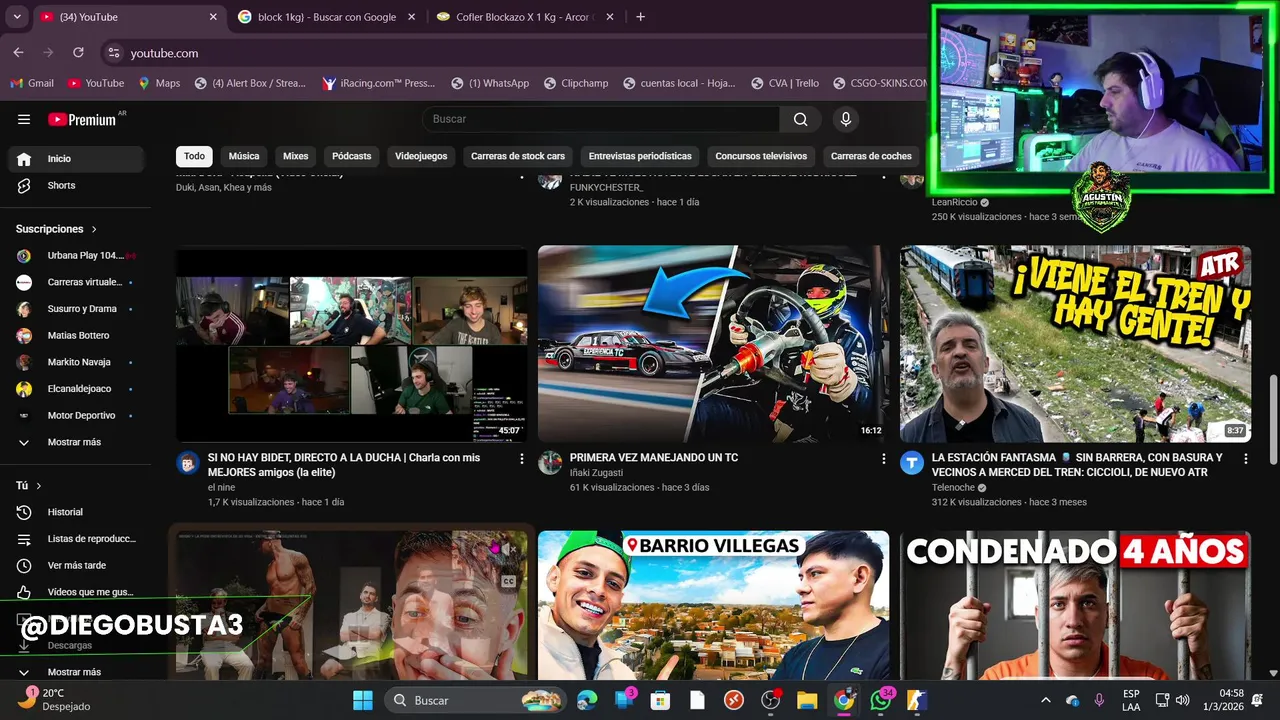This screenshot has width=1280, height=720.
Task: Select the Mixes filter chip
Action: (x=295, y=156)
